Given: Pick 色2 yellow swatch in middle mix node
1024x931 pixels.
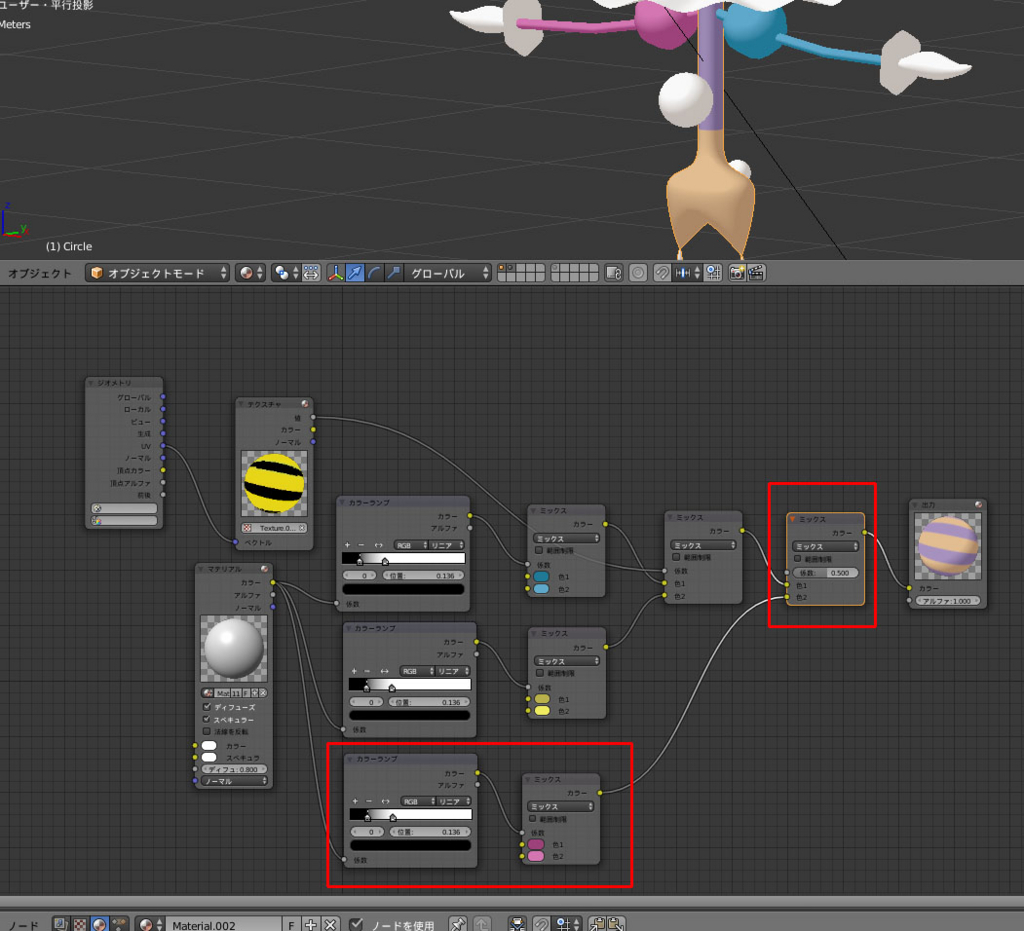Looking at the screenshot, I should (543, 711).
